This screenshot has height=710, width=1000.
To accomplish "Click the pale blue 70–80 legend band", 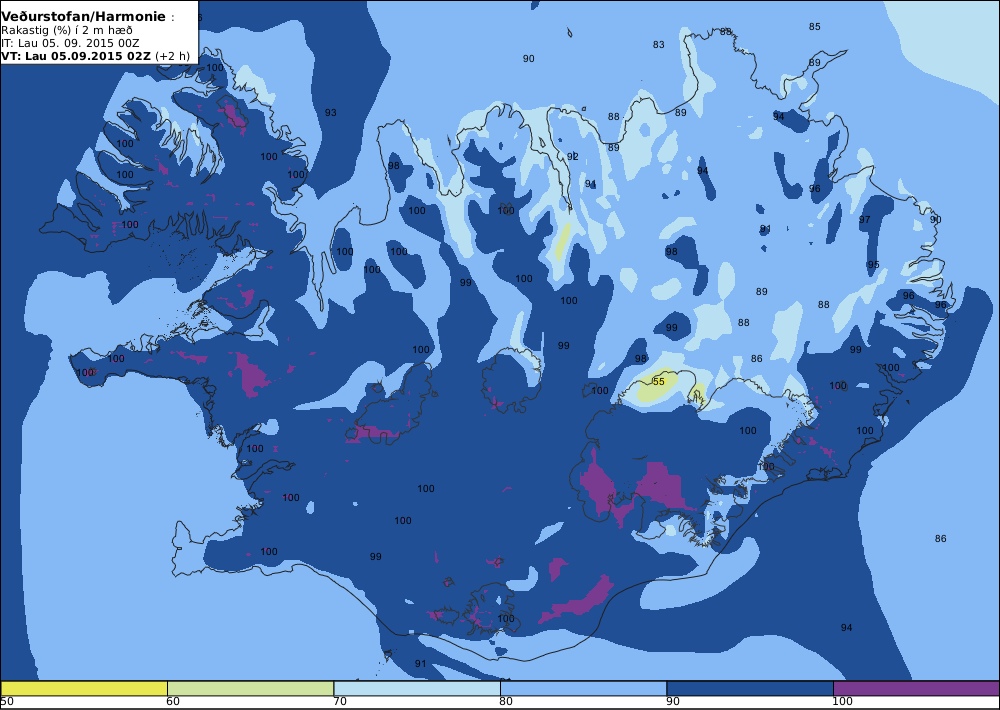I will (417, 688).
